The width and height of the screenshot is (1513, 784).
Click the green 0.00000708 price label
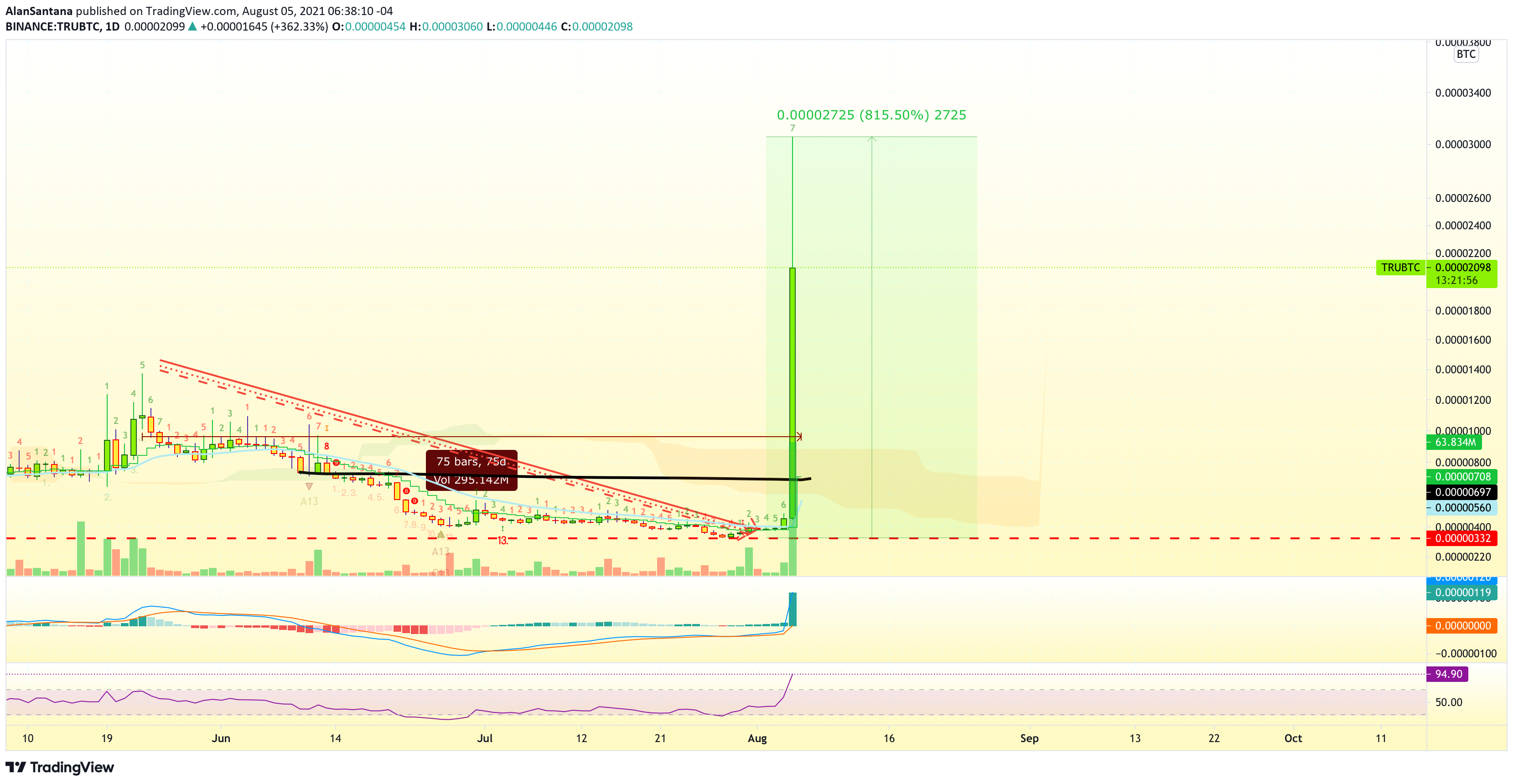coord(1462,477)
